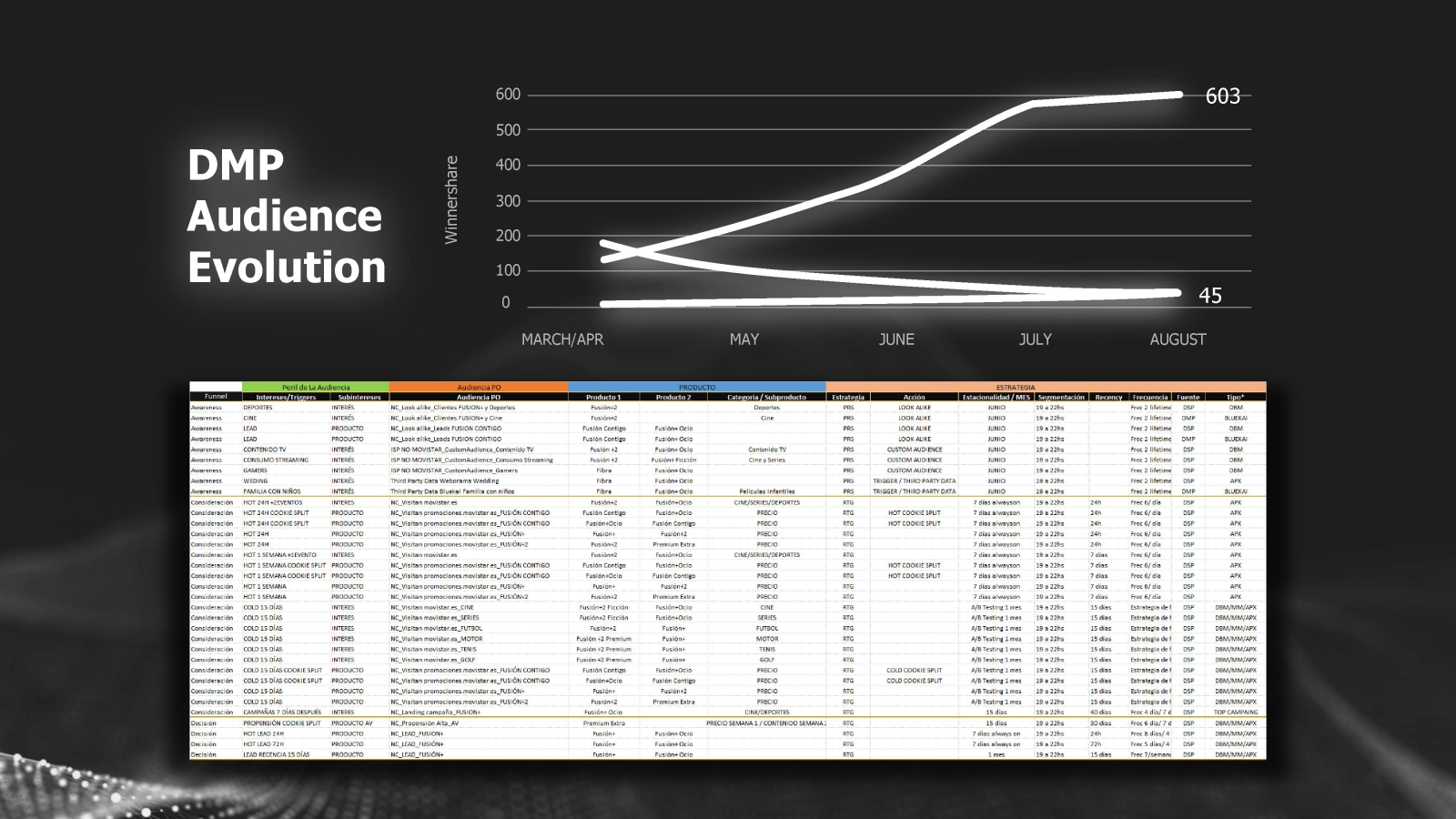The image size is (1456, 819).
Task: Click the 'Cine y Series' category cell
Action: coord(767,460)
